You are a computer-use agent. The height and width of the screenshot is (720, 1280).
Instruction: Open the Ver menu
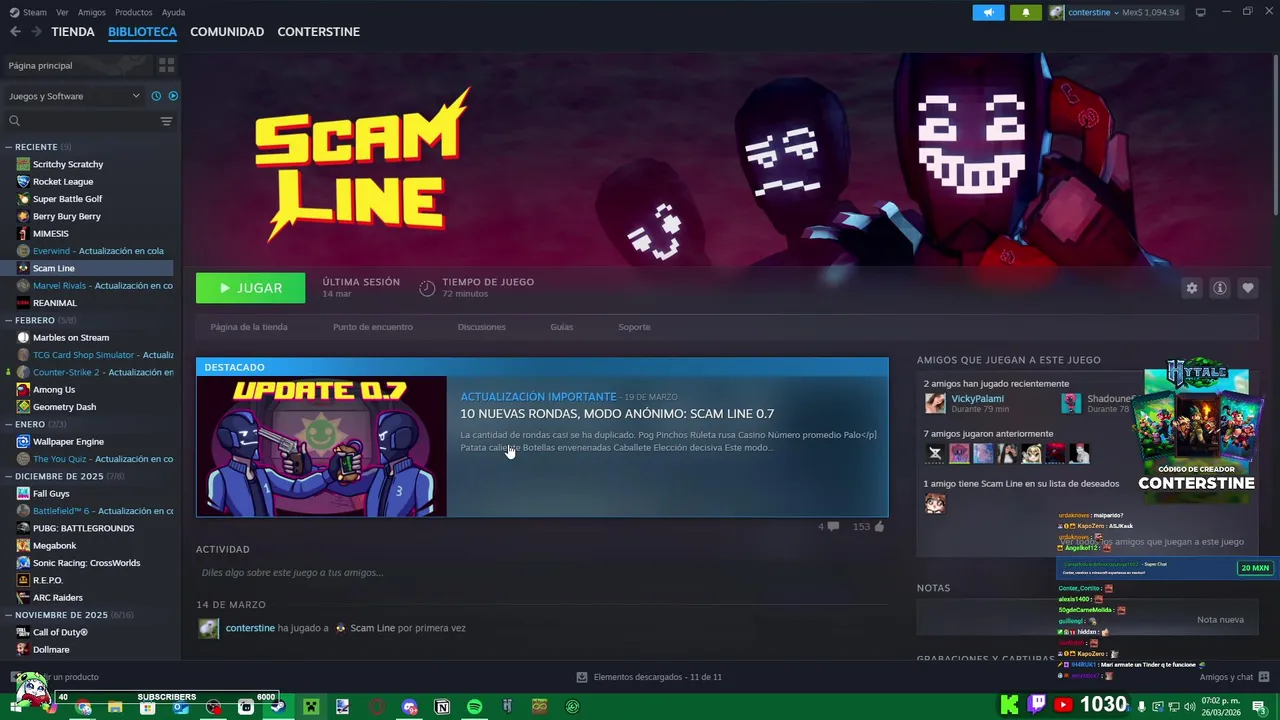click(x=62, y=12)
